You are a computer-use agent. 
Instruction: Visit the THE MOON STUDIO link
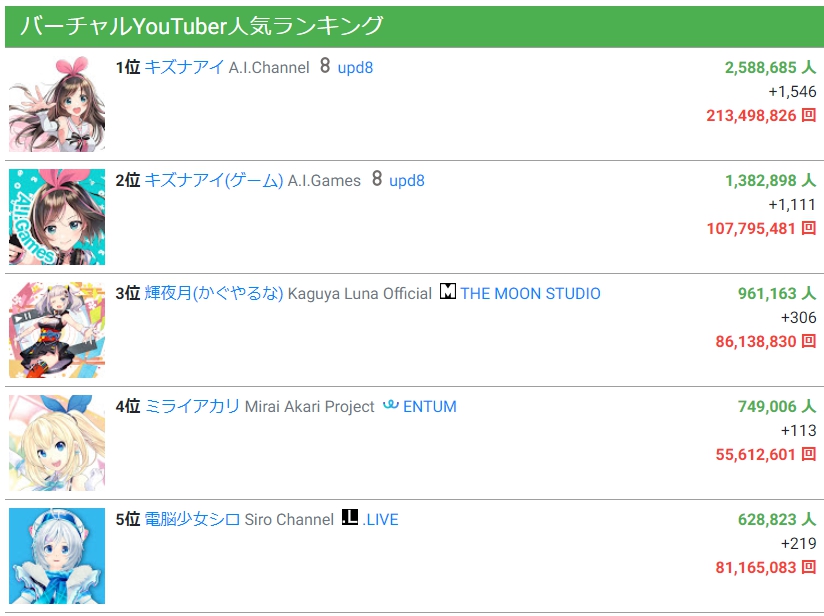pyautogui.click(x=528, y=294)
